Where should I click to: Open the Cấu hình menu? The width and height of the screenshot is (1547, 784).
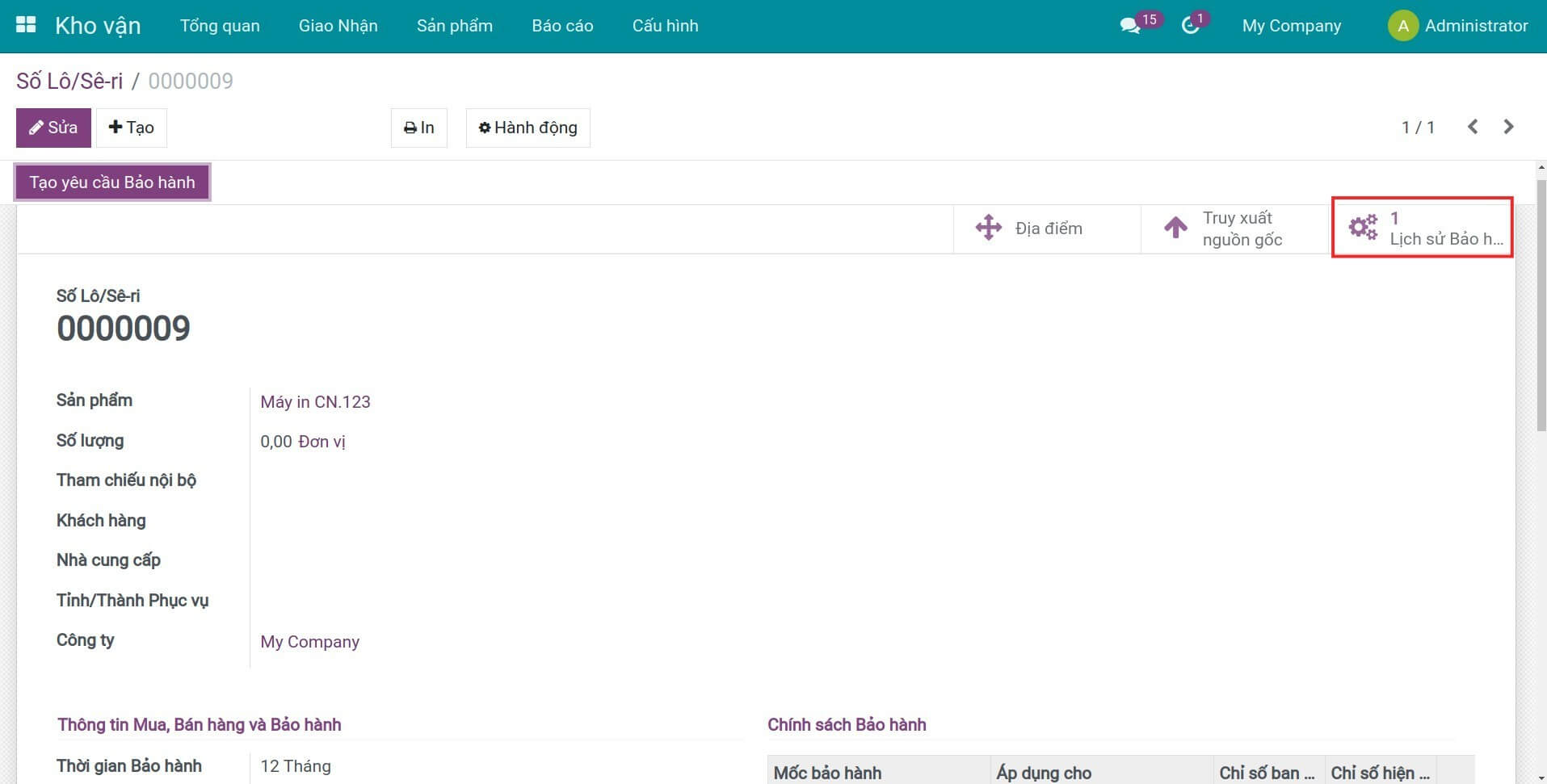tap(665, 26)
